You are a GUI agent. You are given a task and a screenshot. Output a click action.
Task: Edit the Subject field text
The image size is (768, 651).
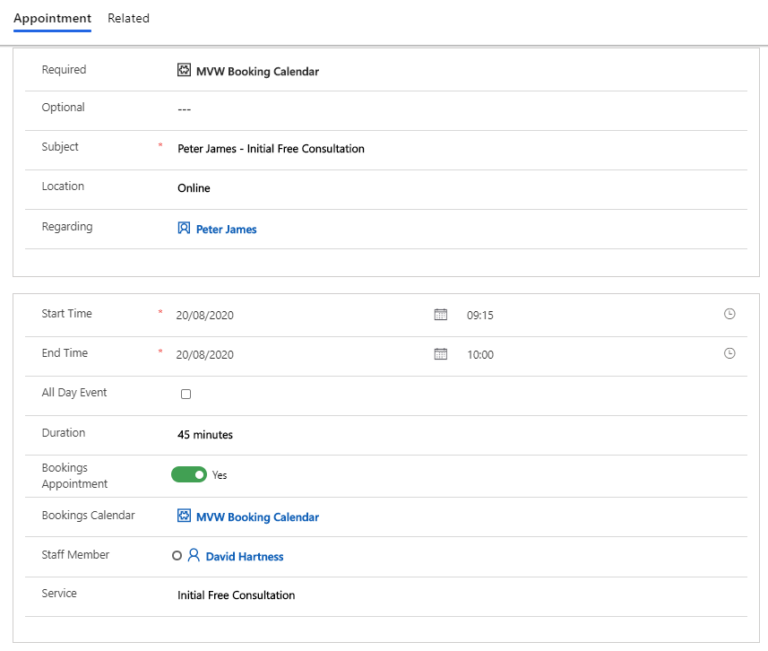pyautogui.click(x=271, y=148)
